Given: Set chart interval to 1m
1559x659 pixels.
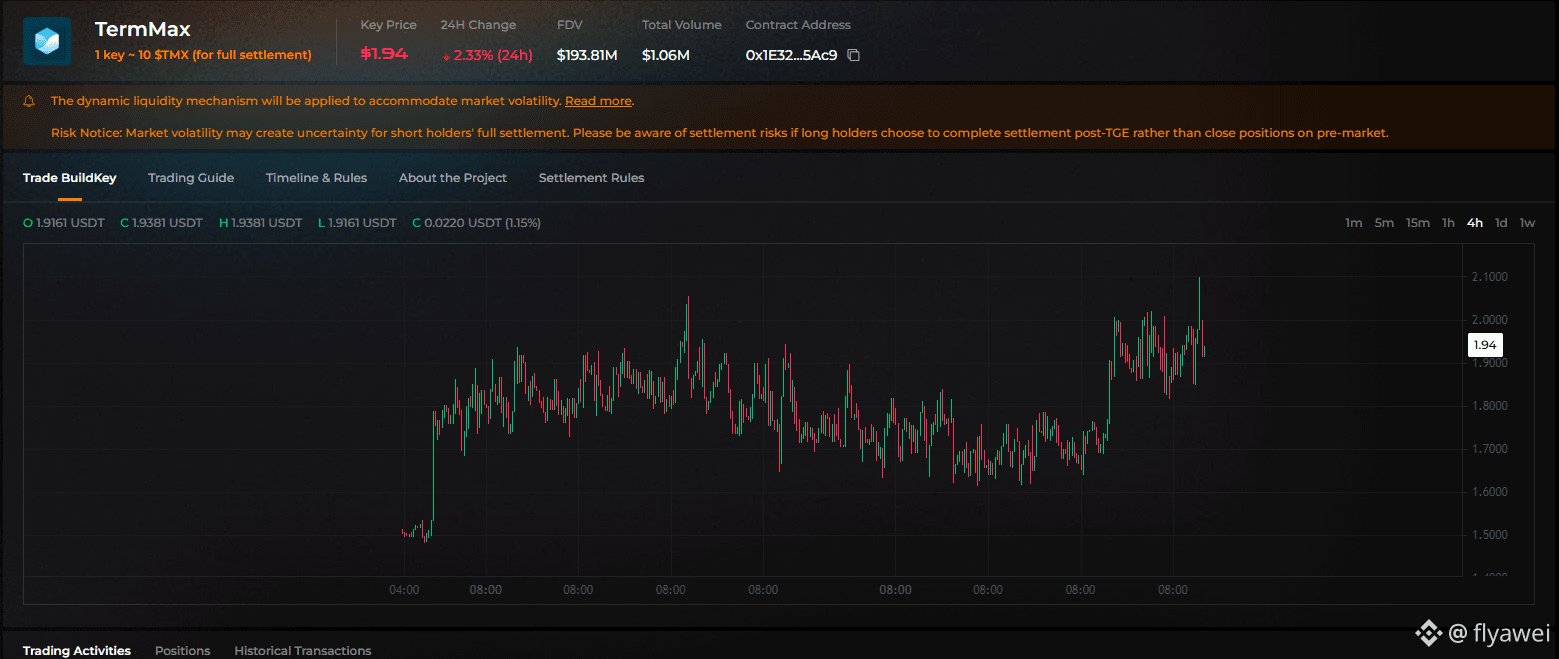Looking at the screenshot, I should click(1353, 223).
